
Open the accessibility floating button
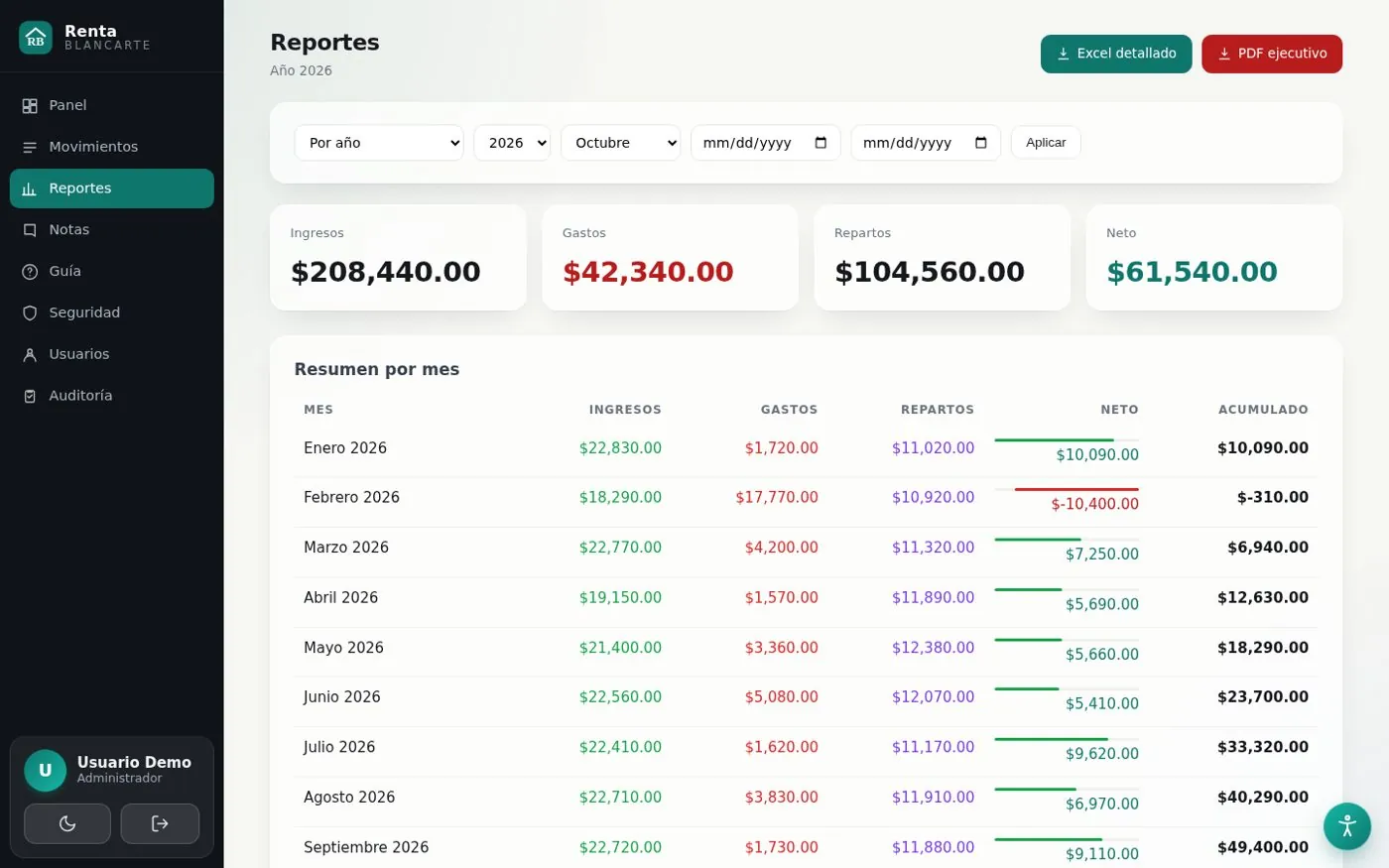1347,826
